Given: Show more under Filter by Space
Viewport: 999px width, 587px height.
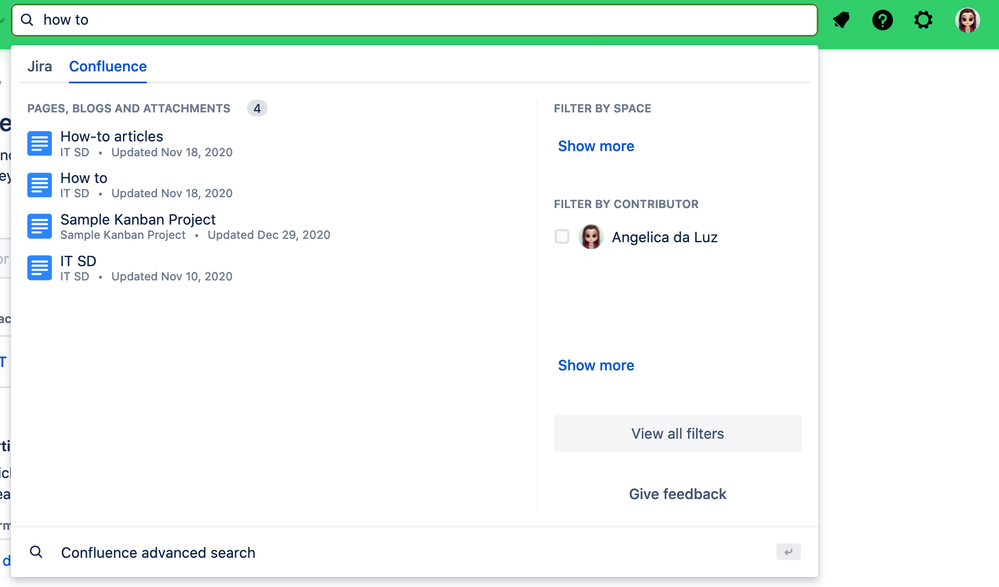Looking at the screenshot, I should [596, 146].
